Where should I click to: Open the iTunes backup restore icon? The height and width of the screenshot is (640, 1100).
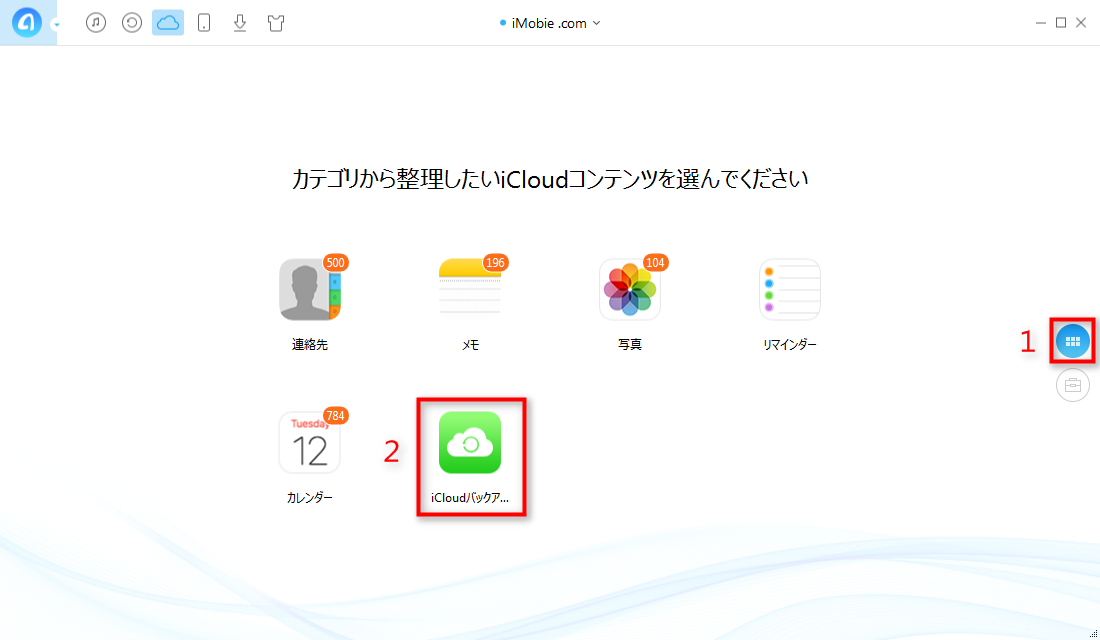point(132,23)
